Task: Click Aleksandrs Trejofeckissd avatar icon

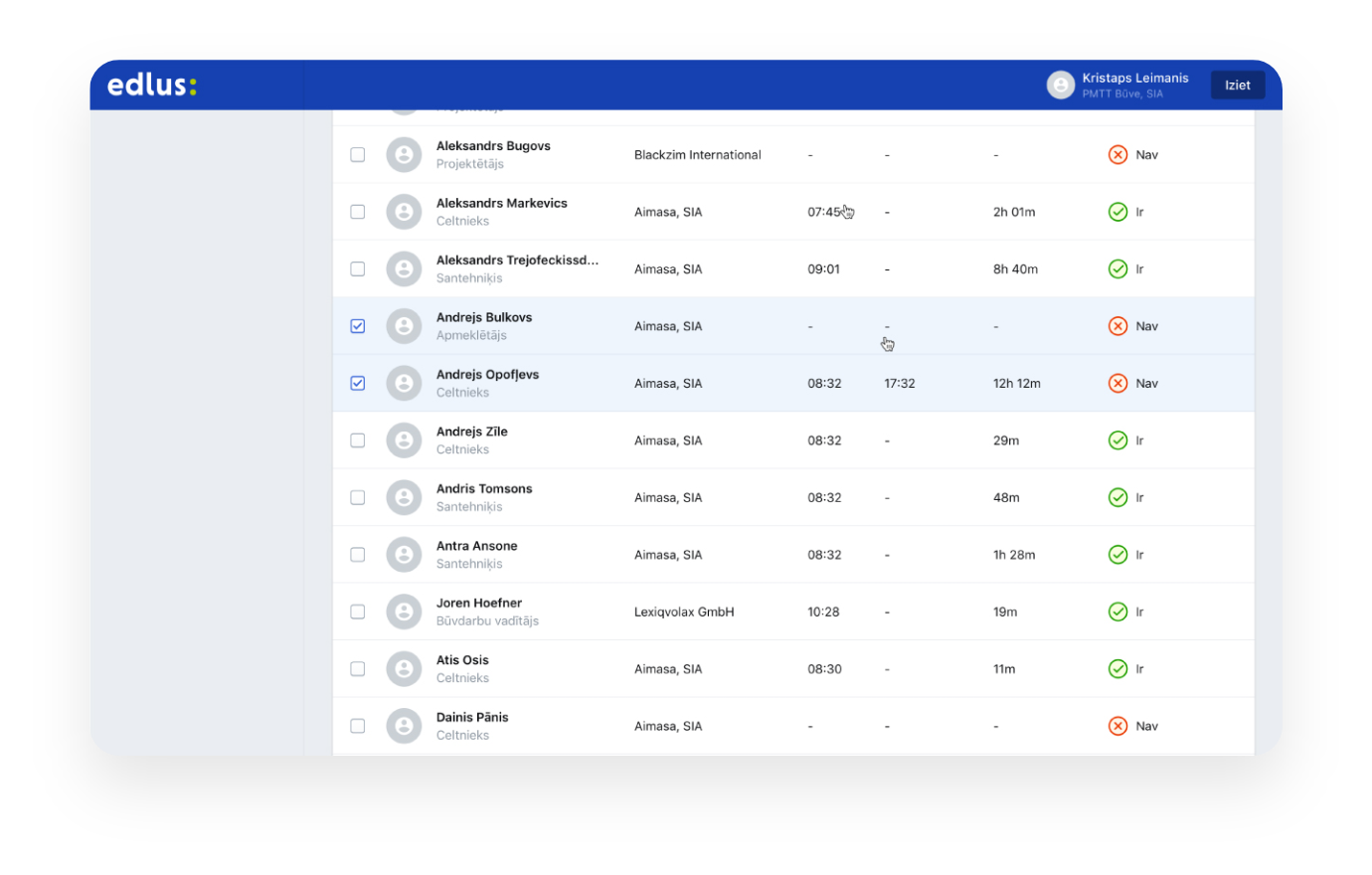Action: [x=404, y=269]
